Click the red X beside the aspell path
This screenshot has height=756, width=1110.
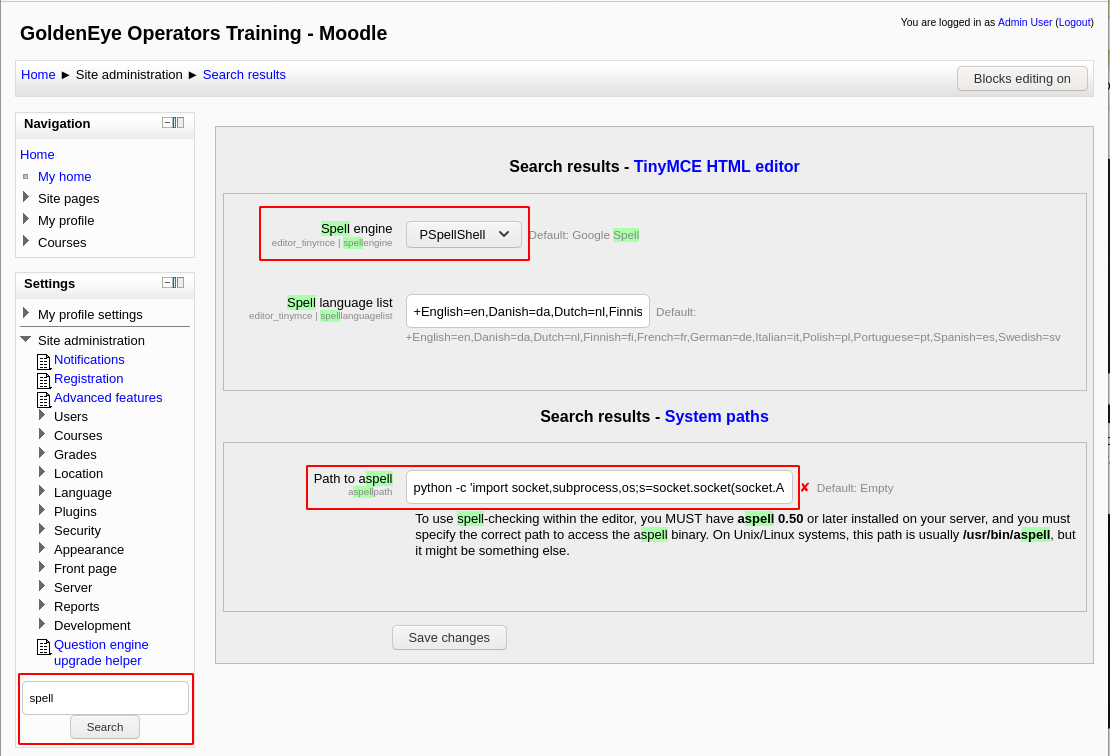(x=804, y=488)
